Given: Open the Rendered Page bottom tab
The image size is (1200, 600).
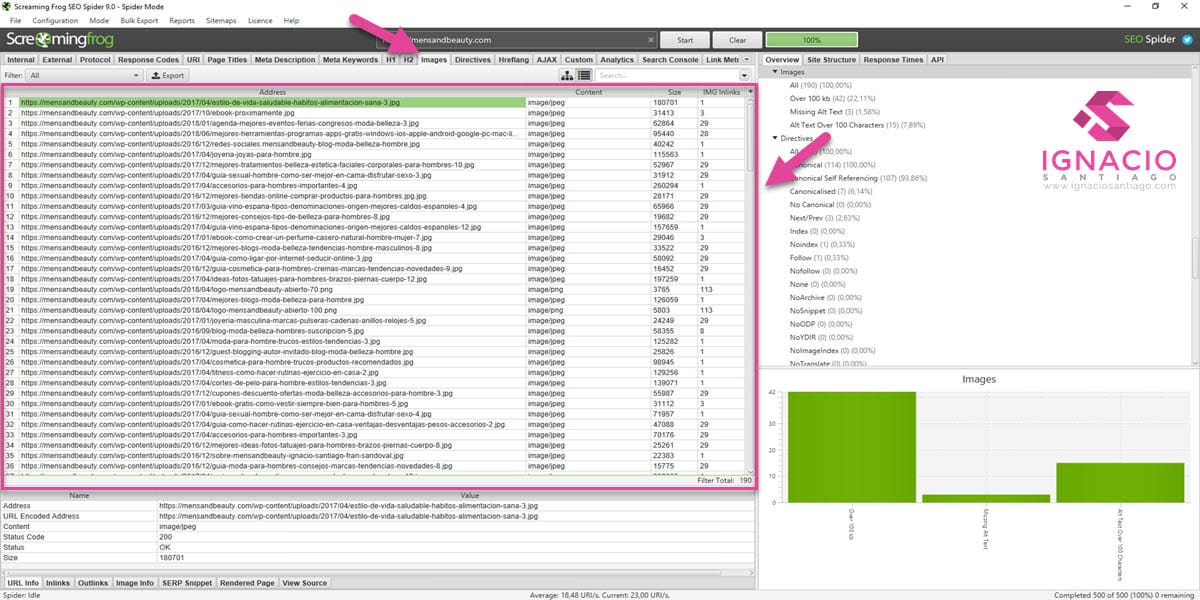Looking at the screenshot, I should pyautogui.click(x=247, y=583).
